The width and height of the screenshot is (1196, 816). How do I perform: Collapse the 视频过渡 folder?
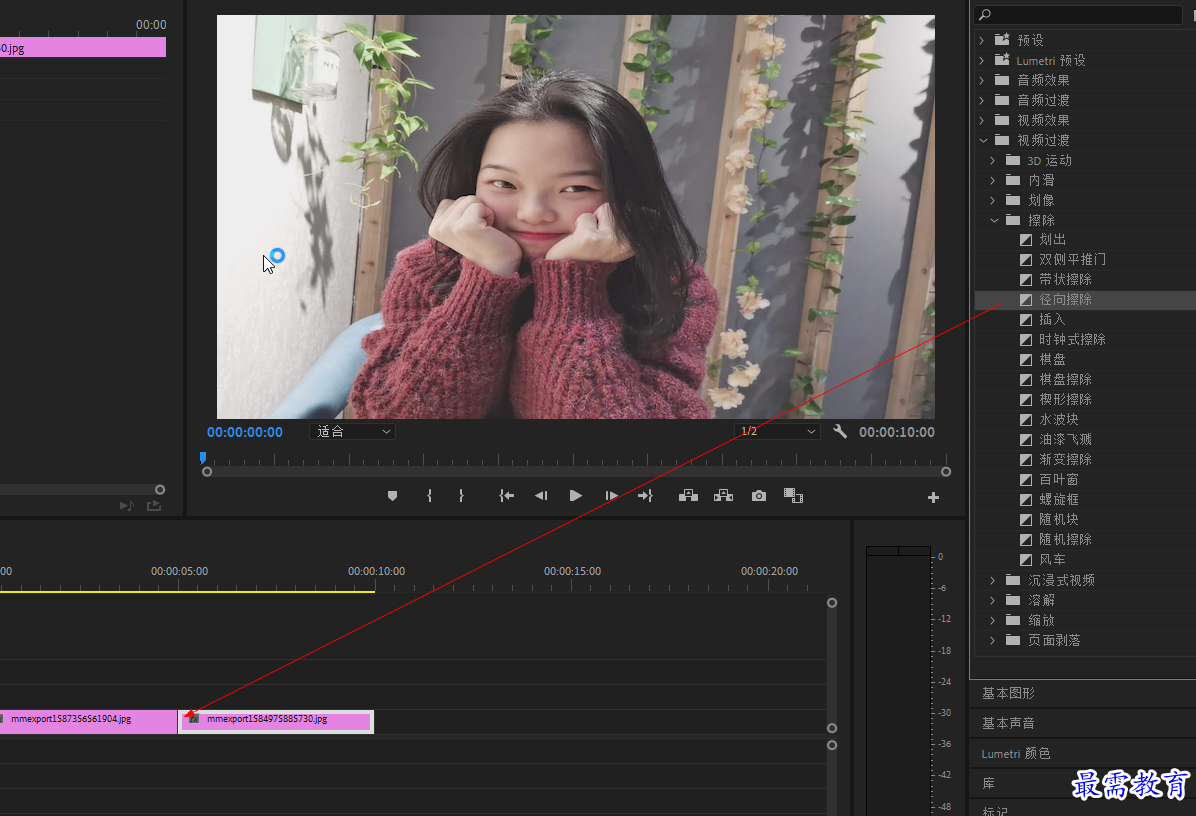(983, 140)
